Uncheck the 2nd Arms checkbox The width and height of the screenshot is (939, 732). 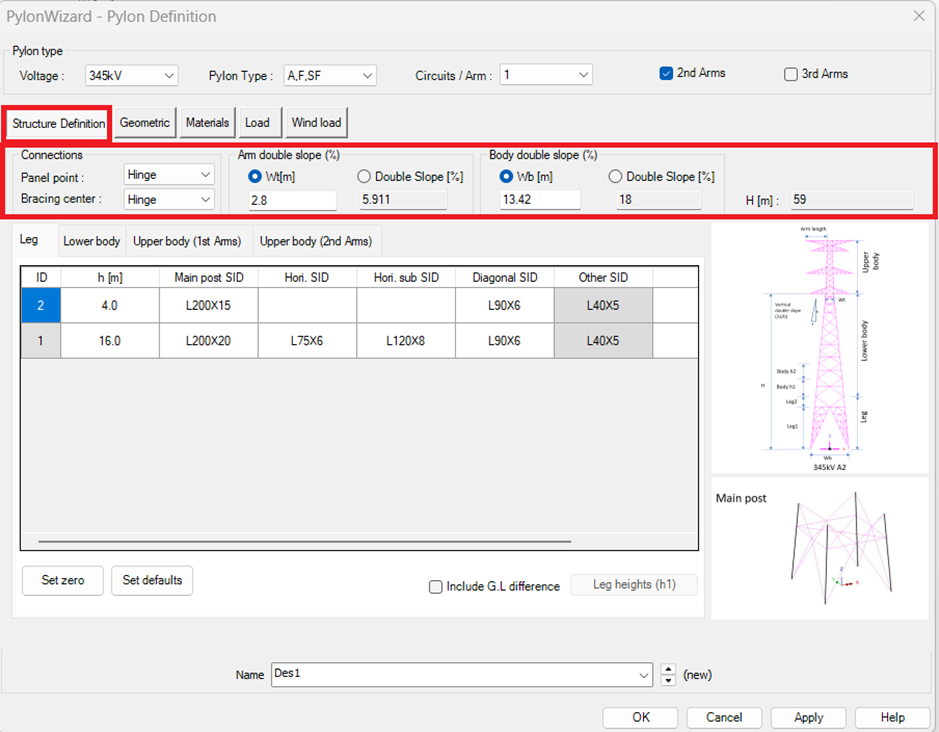click(666, 74)
